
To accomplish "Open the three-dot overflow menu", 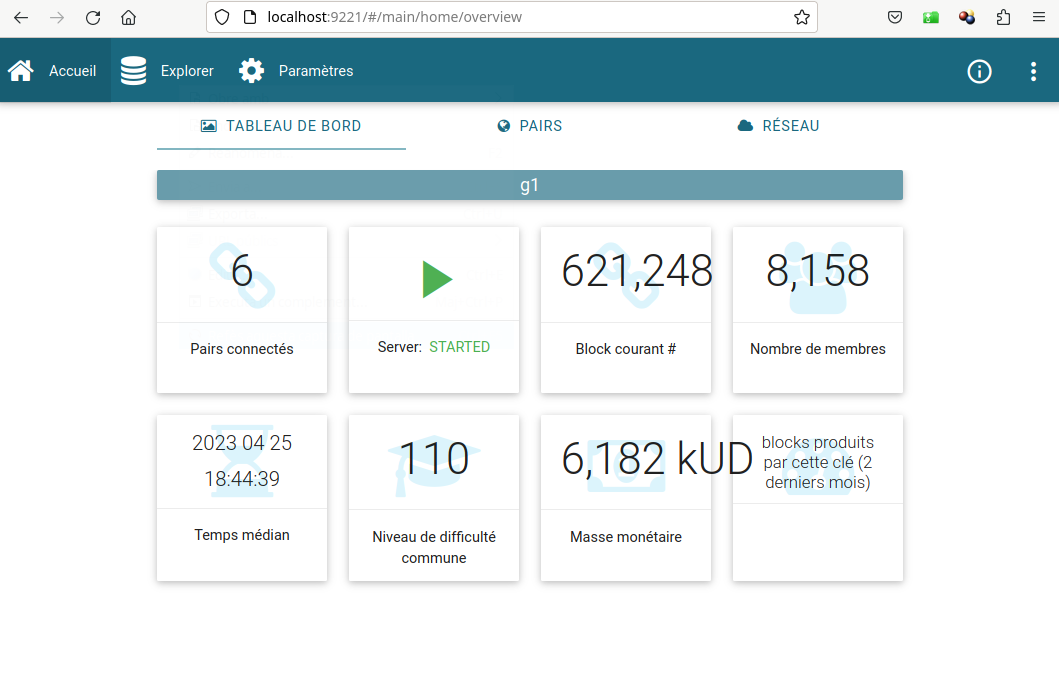I will coord(1033,71).
